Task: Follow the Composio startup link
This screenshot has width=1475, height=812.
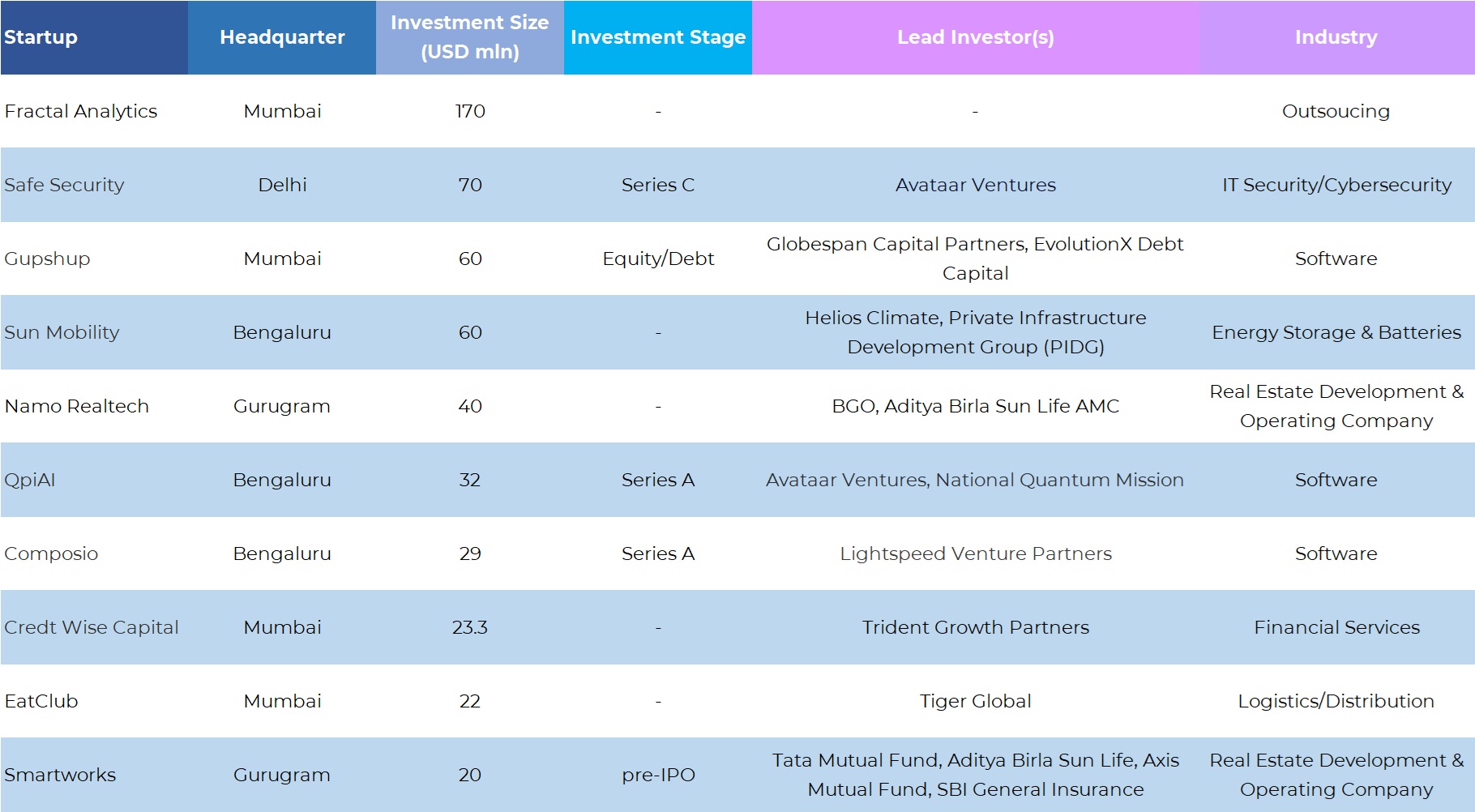Action: pos(51,553)
